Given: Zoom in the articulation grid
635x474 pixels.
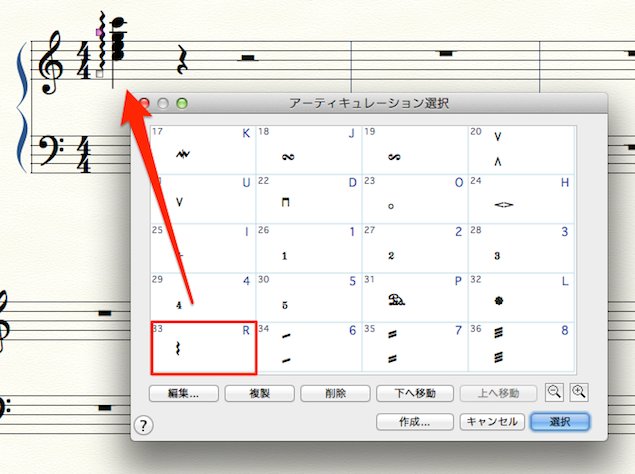Looking at the screenshot, I should pos(579,392).
